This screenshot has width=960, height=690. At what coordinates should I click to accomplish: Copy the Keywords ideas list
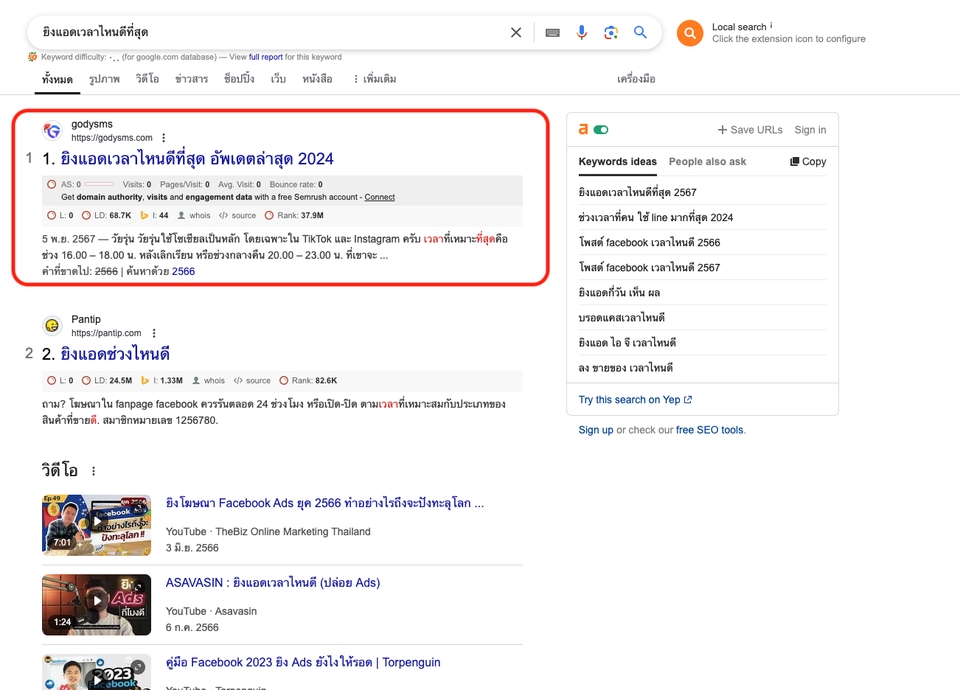(x=807, y=161)
